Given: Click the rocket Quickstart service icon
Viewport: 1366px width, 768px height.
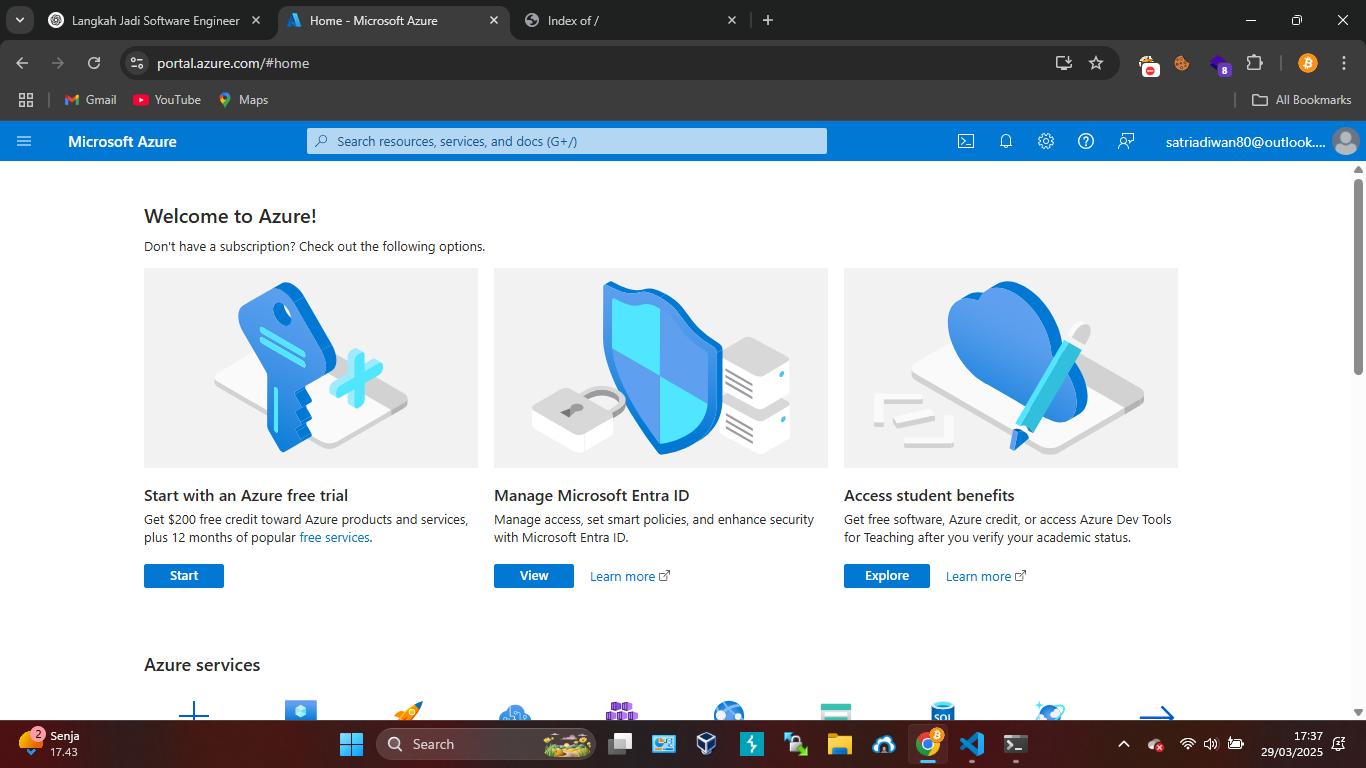Looking at the screenshot, I should click(407, 711).
